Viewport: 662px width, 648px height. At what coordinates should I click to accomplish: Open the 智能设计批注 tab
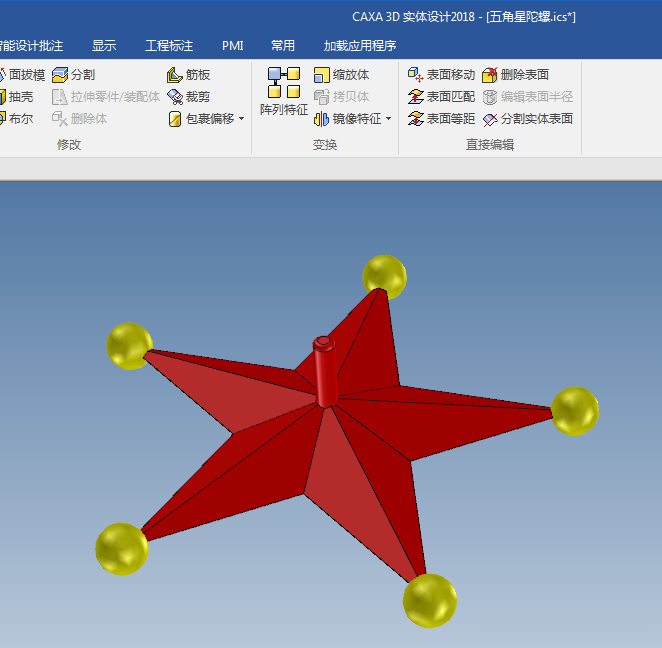pos(31,46)
